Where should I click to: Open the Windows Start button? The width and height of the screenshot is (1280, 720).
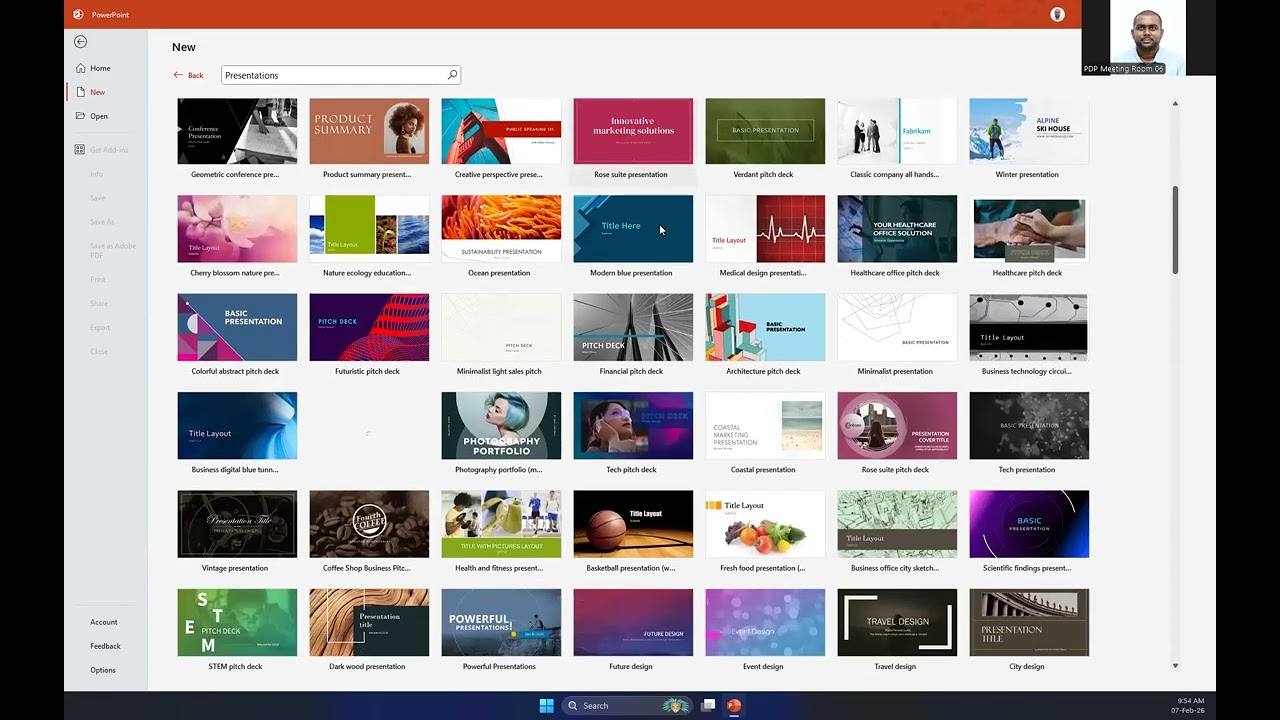pos(546,705)
